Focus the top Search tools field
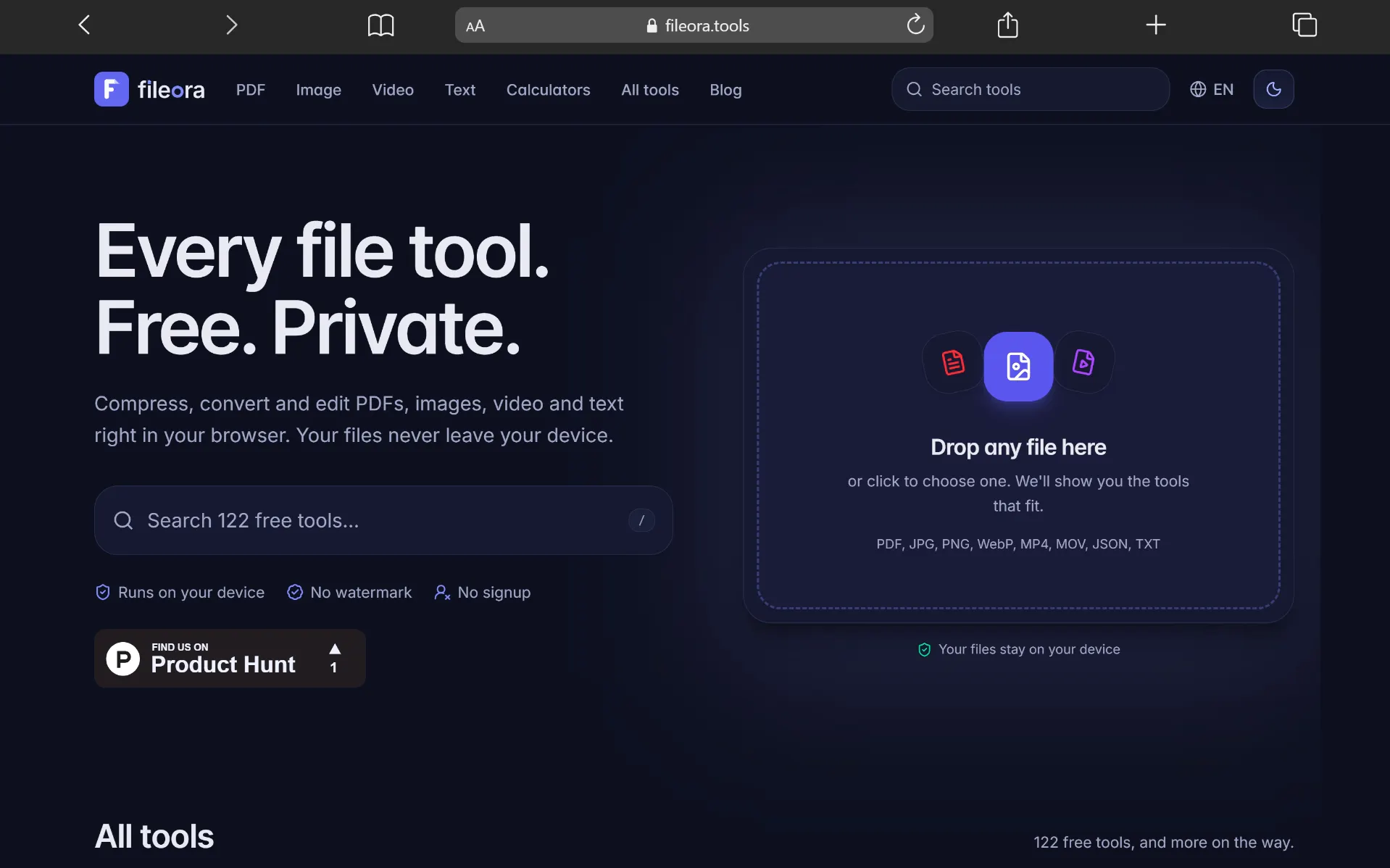The height and width of the screenshot is (868, 1390). coord(1030,89)
